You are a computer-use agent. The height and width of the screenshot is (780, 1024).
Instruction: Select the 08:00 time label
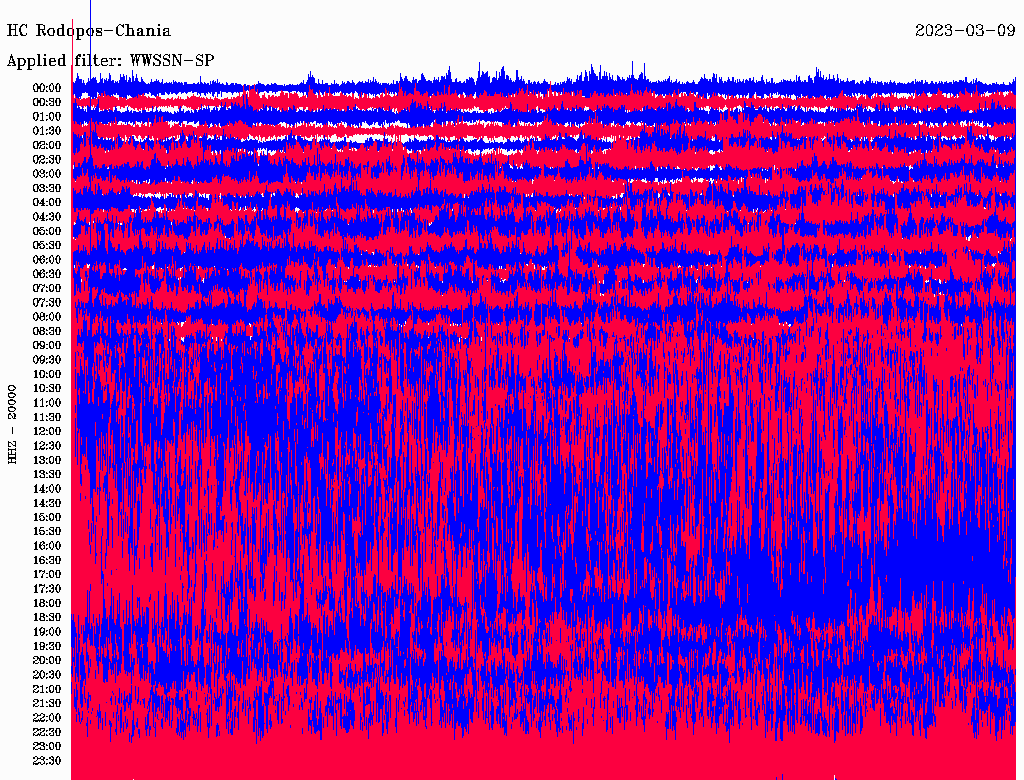(x=47, y=317)
